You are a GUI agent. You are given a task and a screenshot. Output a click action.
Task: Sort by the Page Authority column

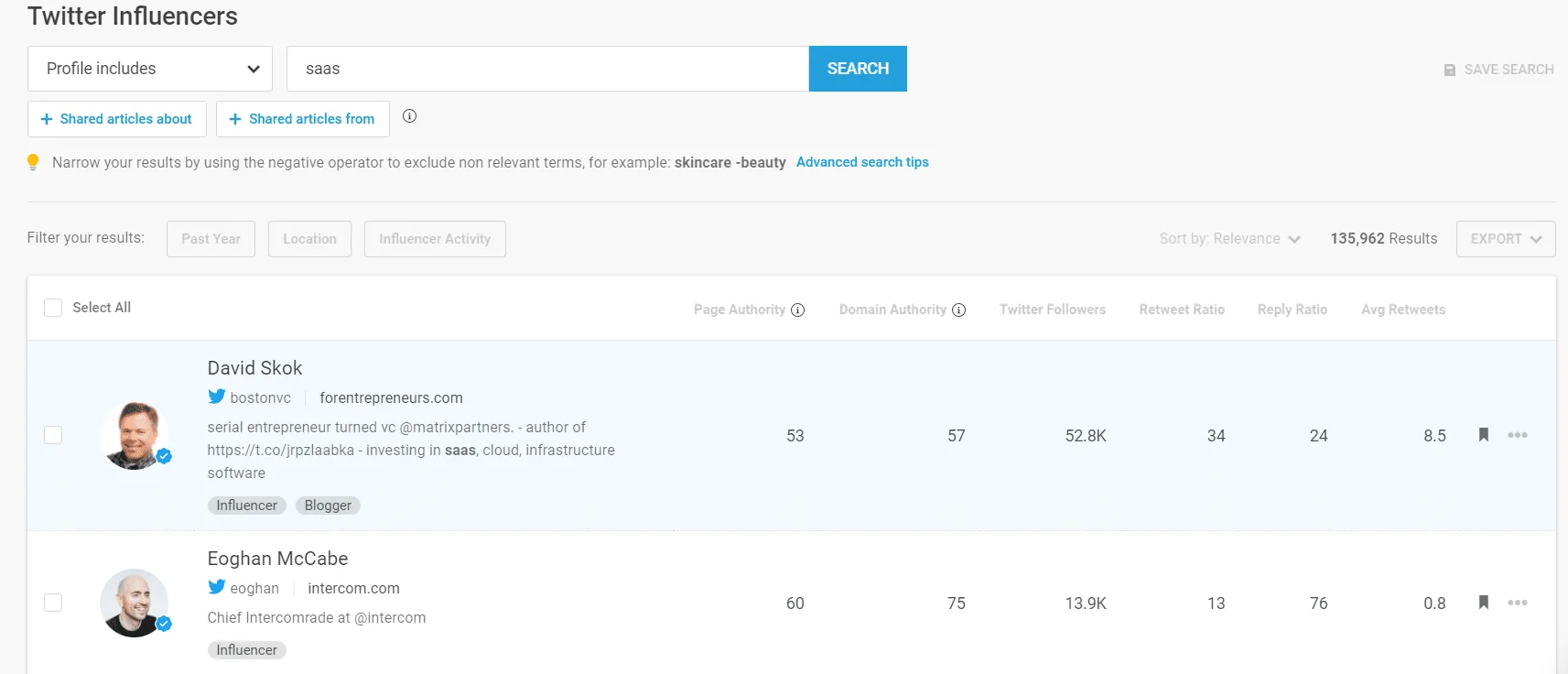(740, 310)
